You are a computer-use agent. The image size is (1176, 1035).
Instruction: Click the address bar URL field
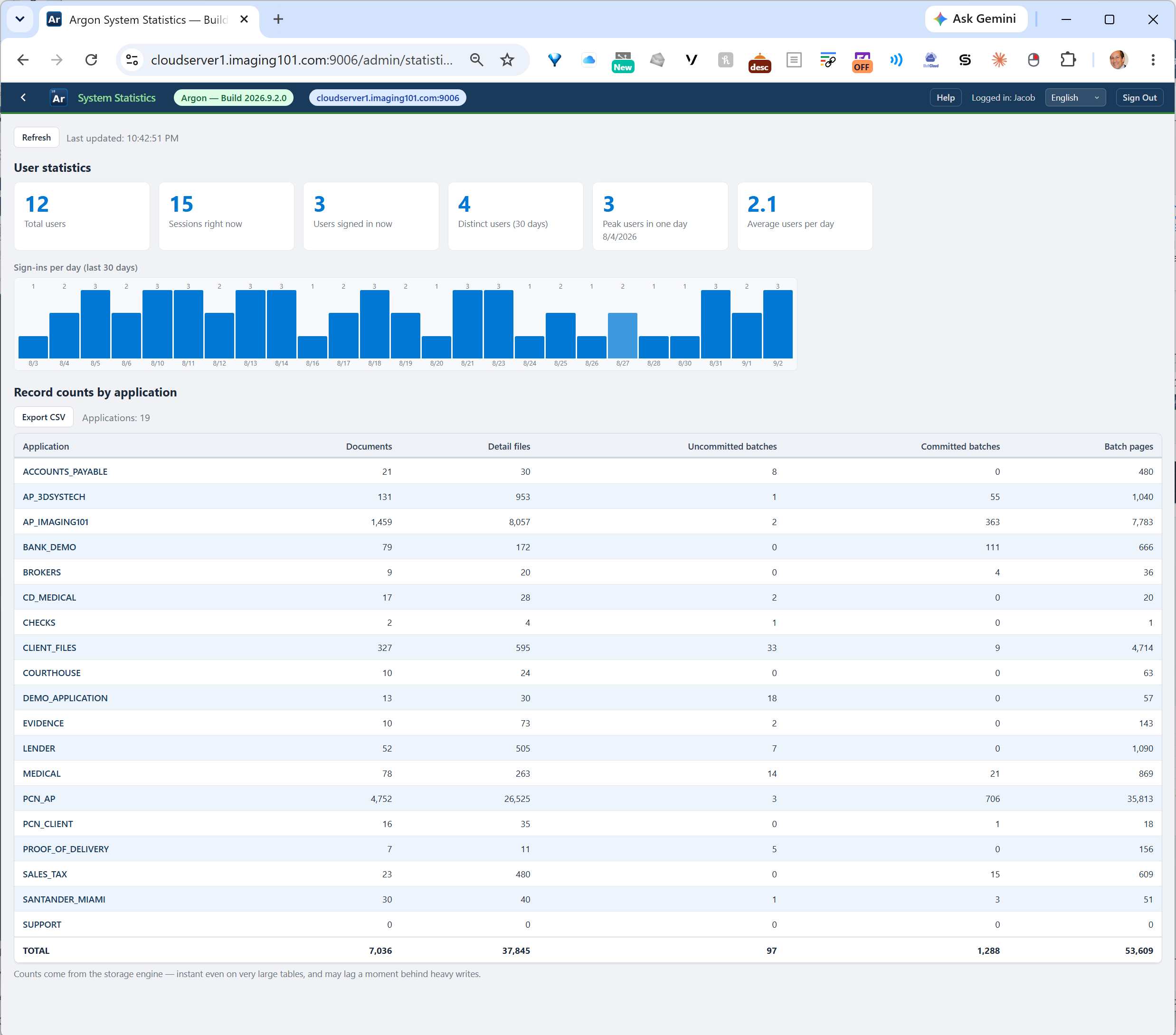302,60
